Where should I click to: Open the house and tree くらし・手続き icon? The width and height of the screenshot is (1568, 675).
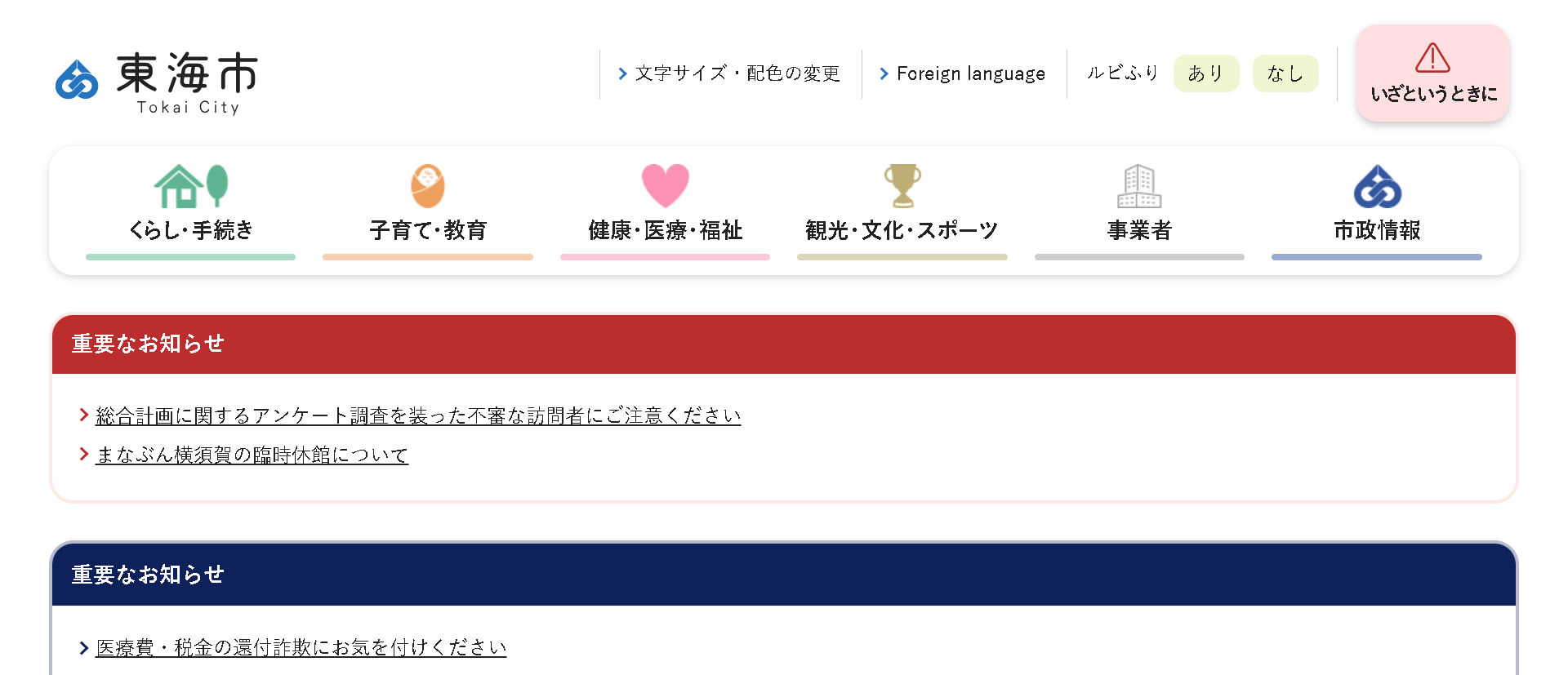pos(191,186)
